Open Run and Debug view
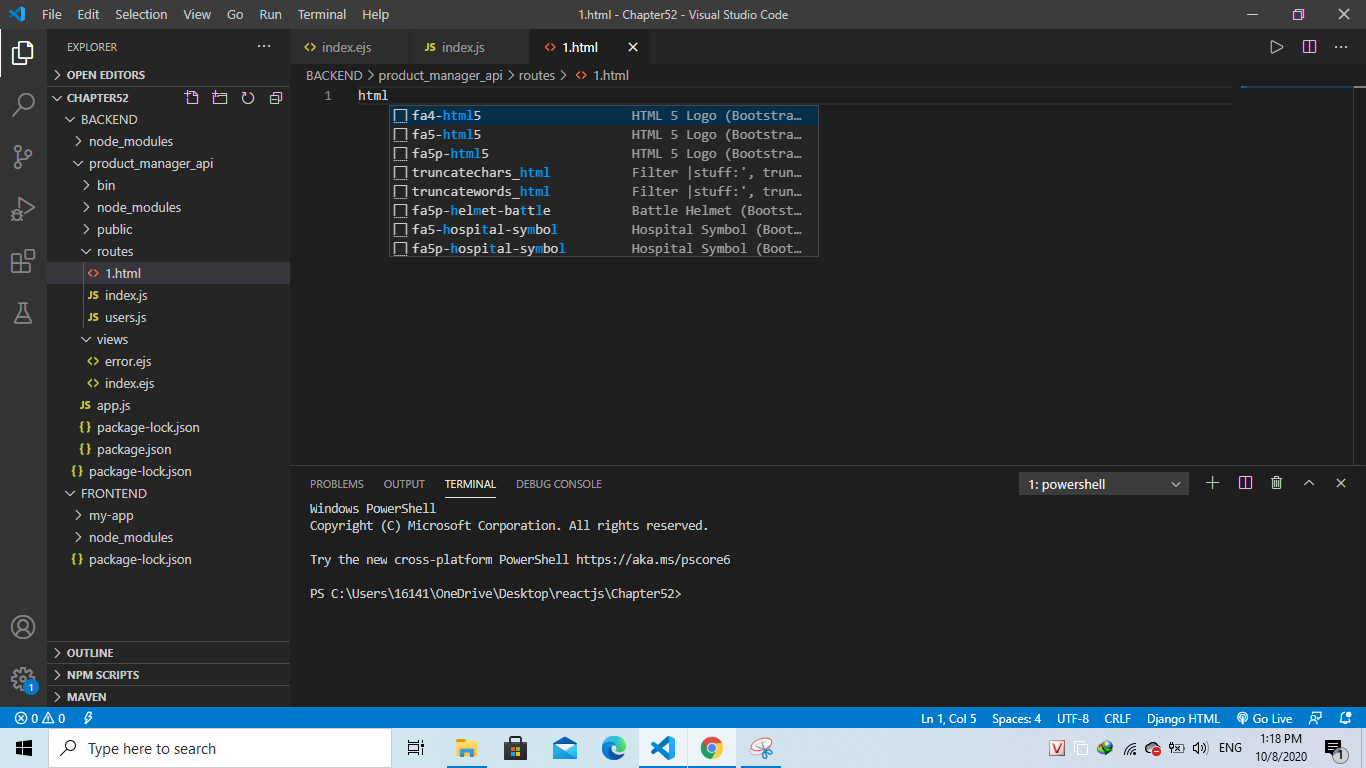Viewport: 1366px width, 768px height. [23, 209]
